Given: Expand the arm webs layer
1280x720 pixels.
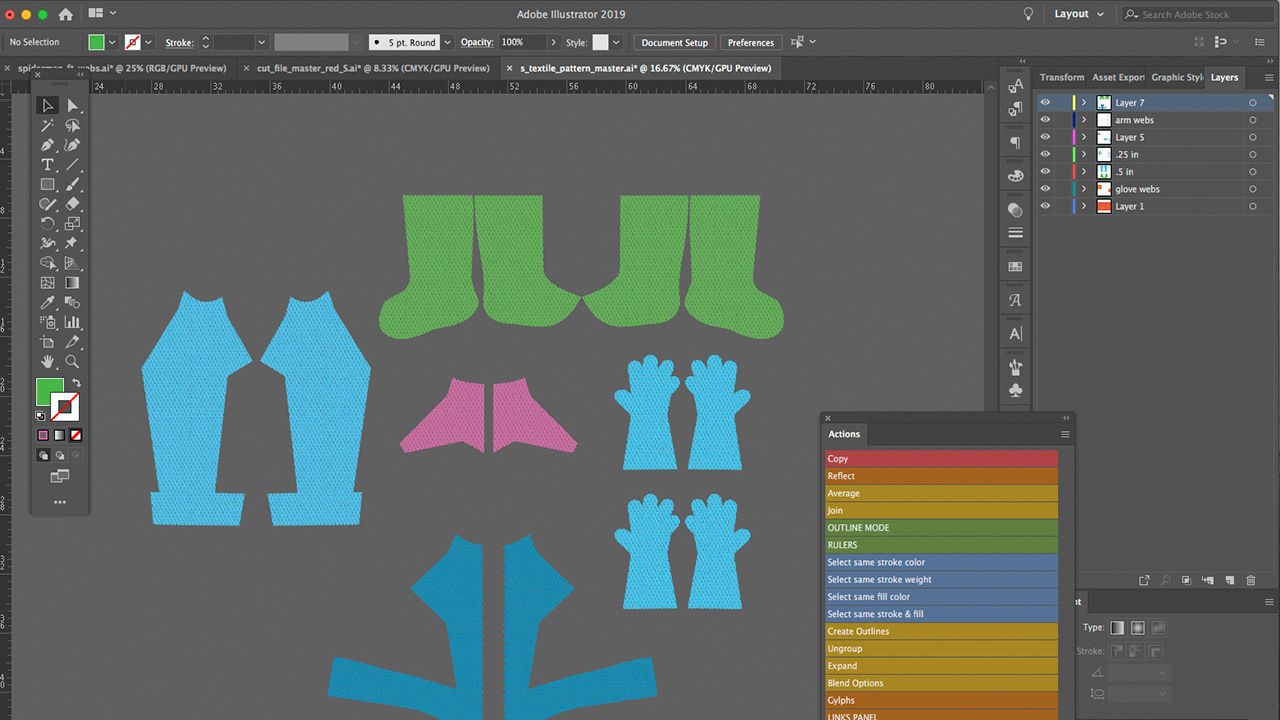Looking at the screenshot, I should click(1084, 120).
